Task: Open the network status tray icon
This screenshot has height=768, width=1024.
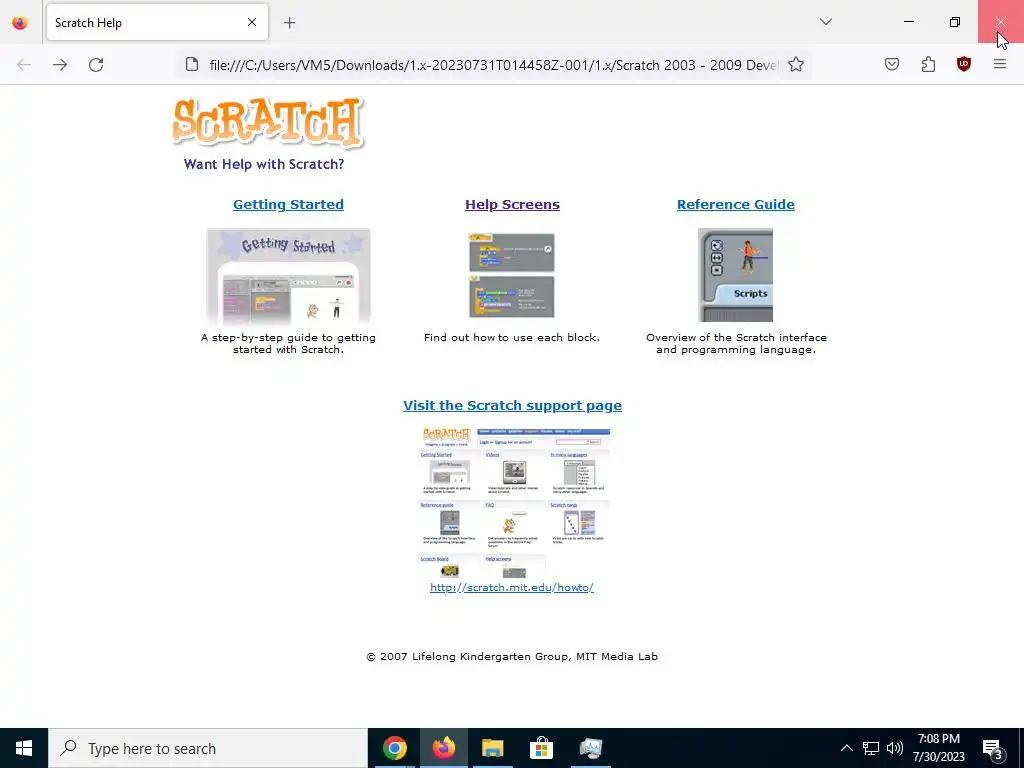Action: [871, 748]
